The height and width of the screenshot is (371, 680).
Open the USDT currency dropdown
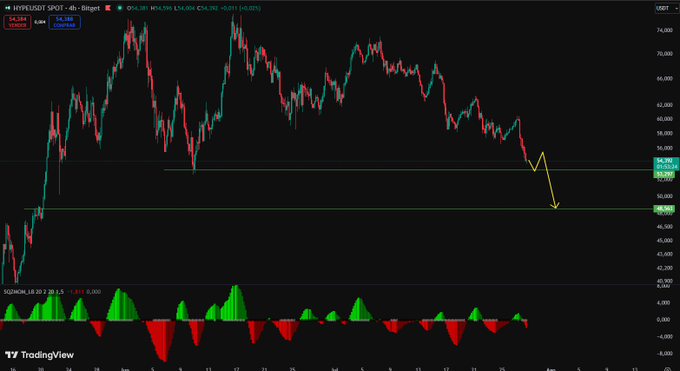(x=666, y=8)
